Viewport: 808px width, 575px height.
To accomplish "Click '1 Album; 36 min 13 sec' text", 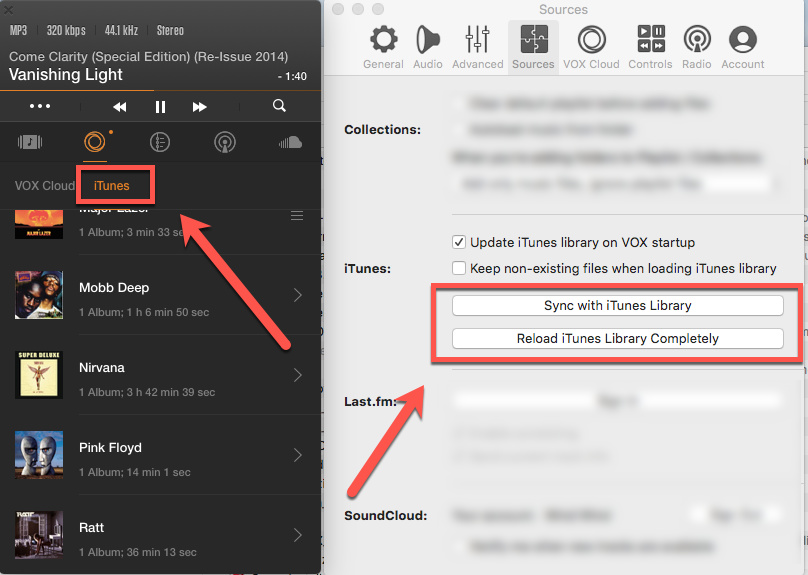I will pyautogui.click(x=138, y=552).
